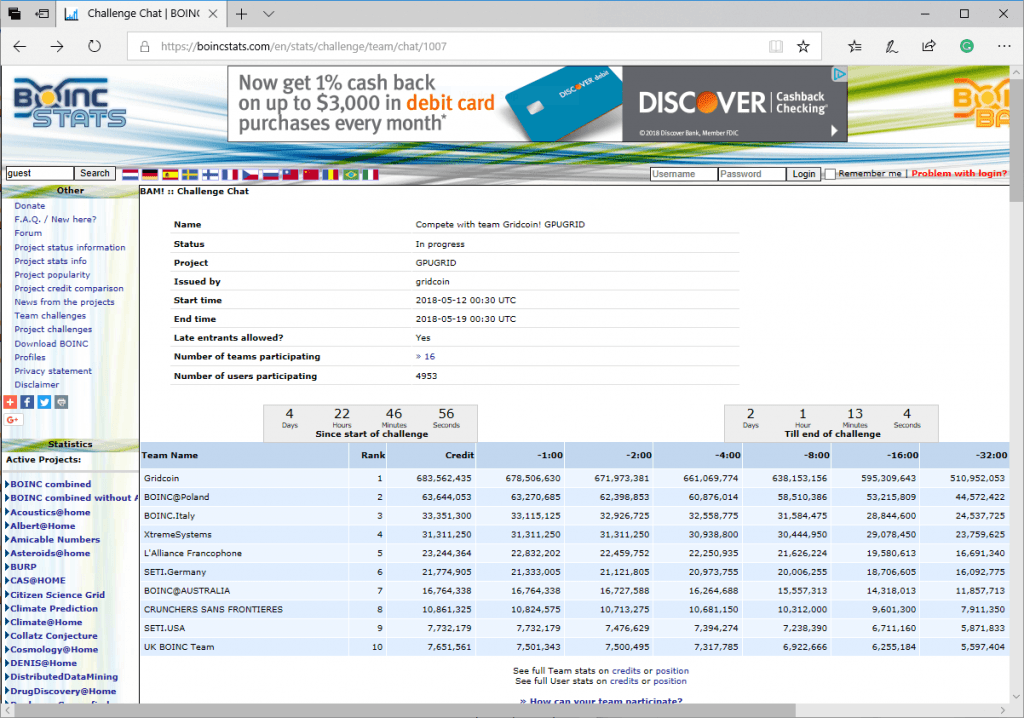Open browser settings and more menu
Image resolution: width=1024 pixels, height=718 pixels.
(1004, 46)
